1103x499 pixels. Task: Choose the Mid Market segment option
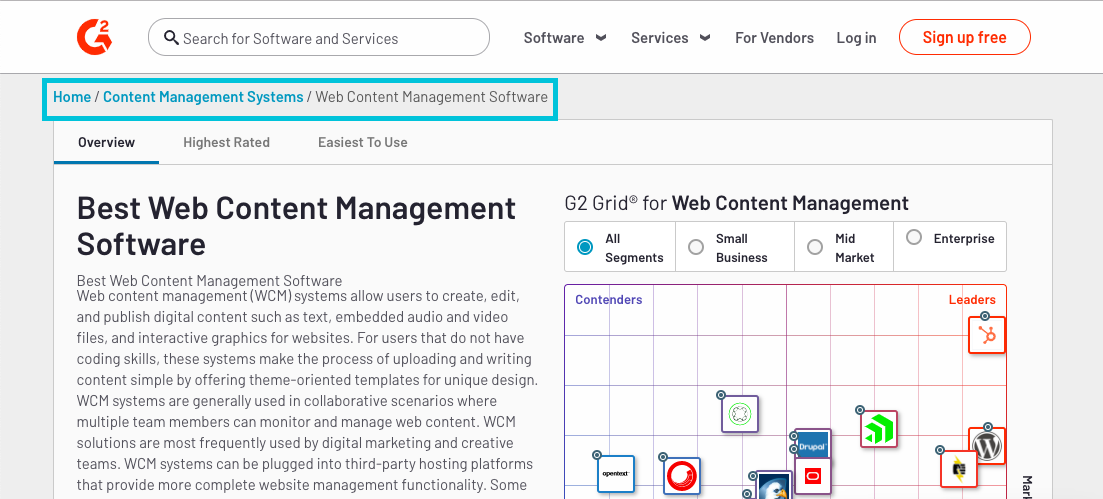point(815,247)
